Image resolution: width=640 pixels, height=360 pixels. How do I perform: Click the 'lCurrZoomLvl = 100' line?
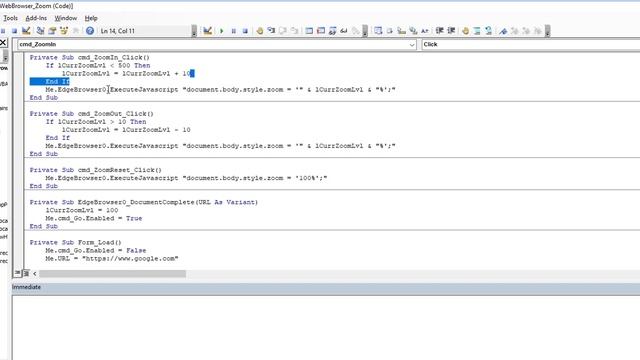[82, 210]
